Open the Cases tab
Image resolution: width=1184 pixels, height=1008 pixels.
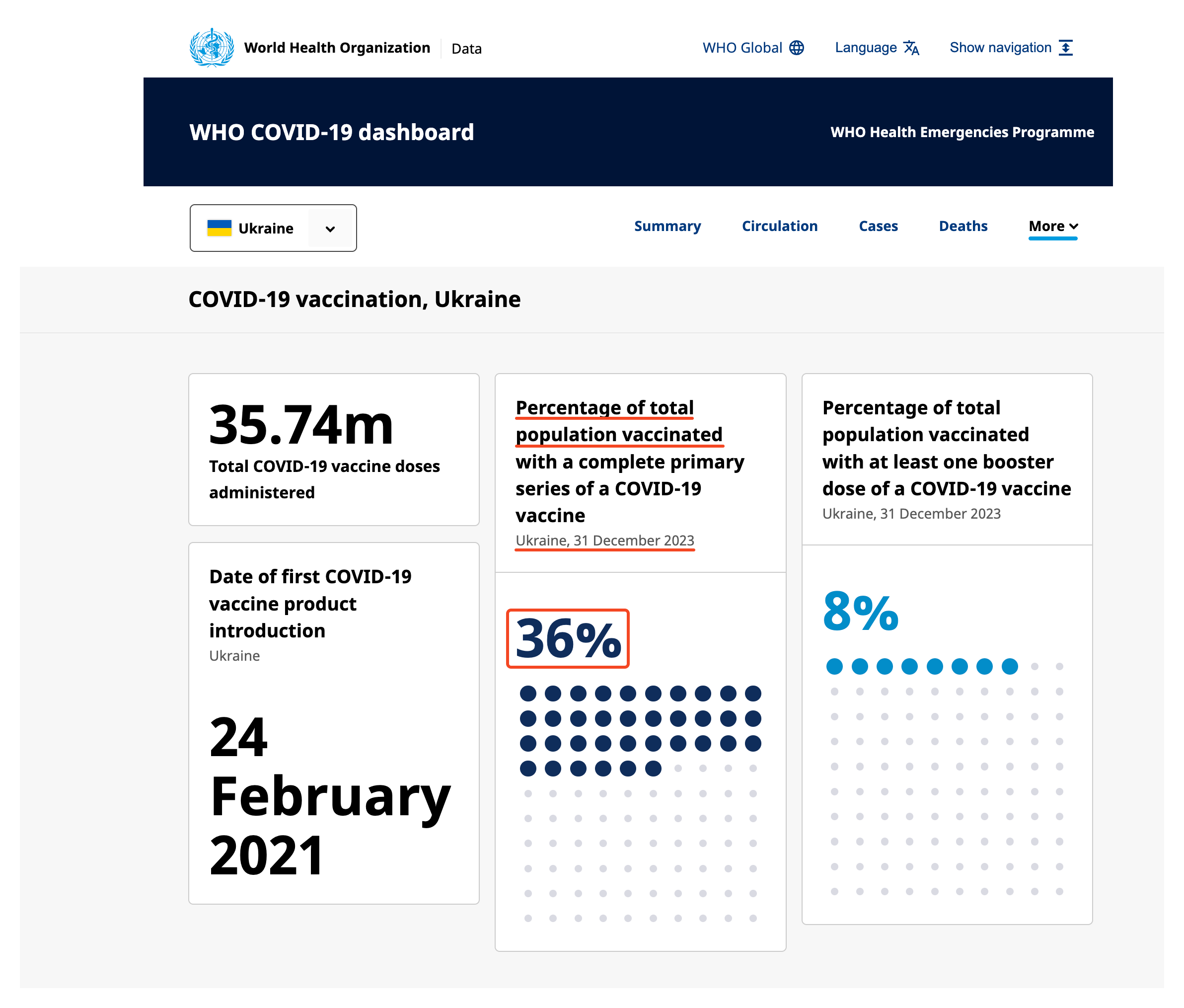point(878,226)
